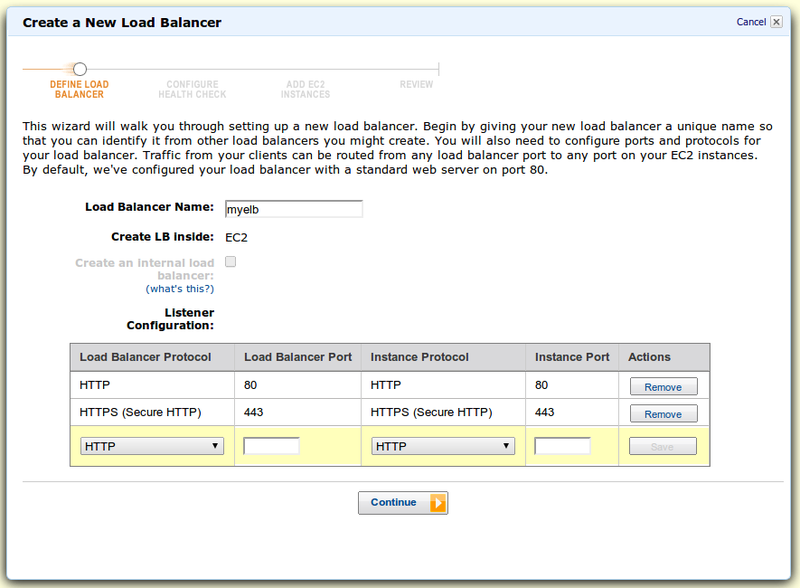
Task: Click the Configure Health Check step circle
Action: coord(192,69)
